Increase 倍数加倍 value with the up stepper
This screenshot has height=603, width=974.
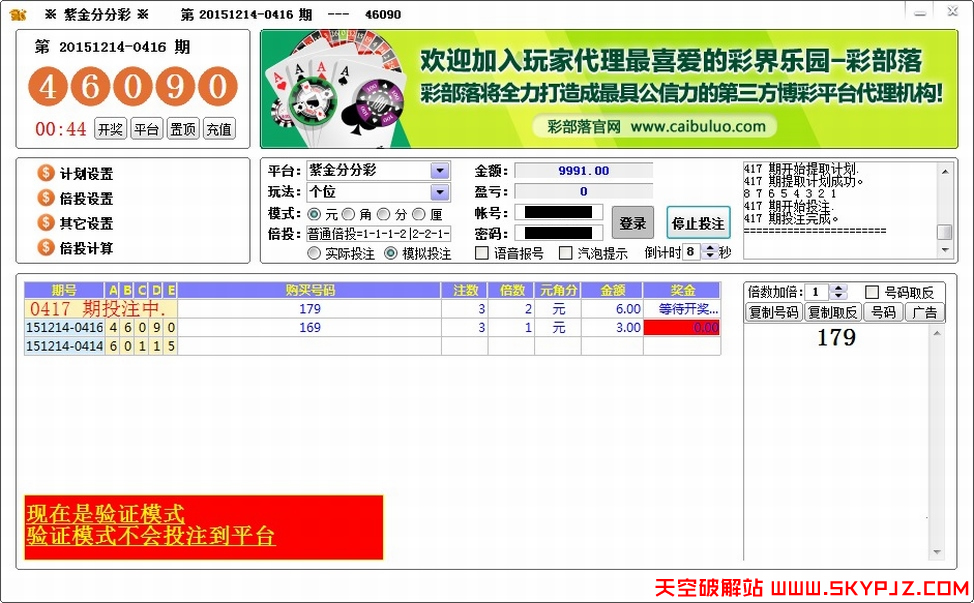pyautogui.click(x=839, y=289)
